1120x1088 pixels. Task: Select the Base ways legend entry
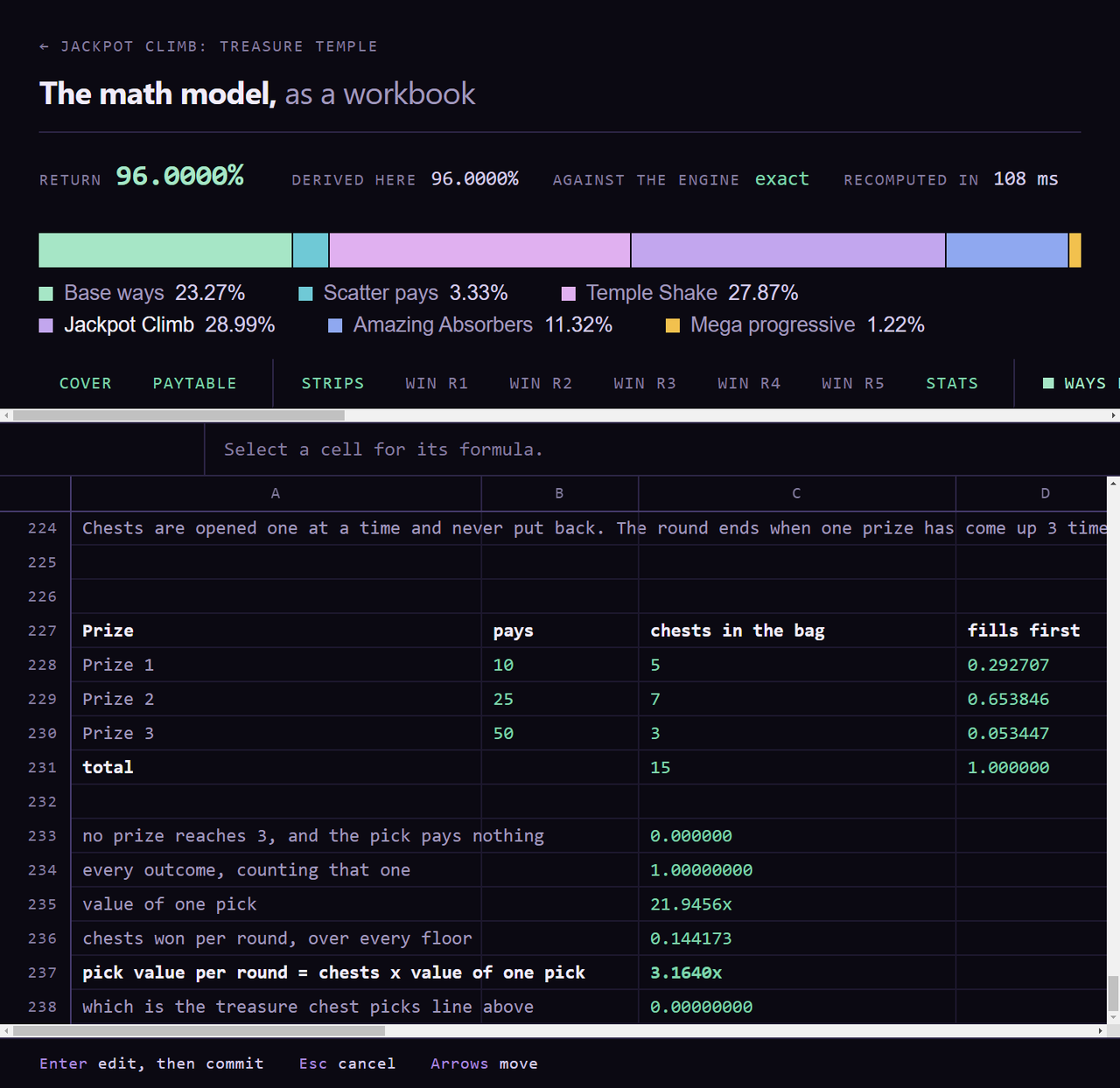[x=142, y=293]
